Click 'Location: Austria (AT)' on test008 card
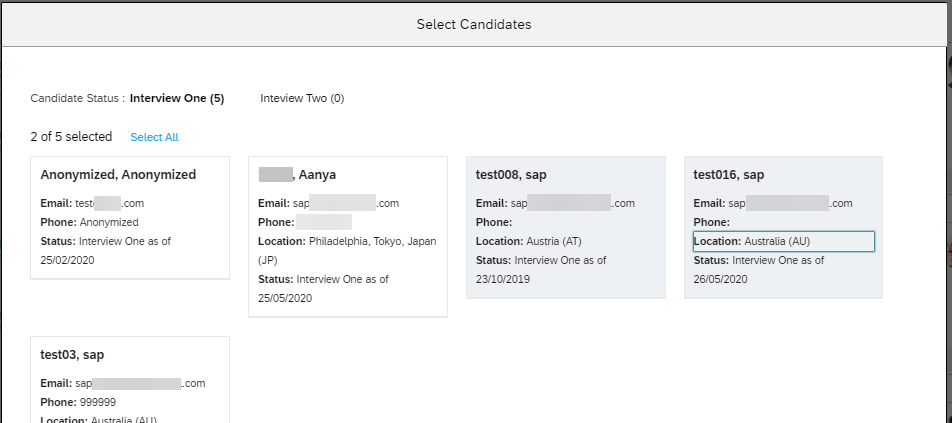The image size is (952, 423). [528, 242]
